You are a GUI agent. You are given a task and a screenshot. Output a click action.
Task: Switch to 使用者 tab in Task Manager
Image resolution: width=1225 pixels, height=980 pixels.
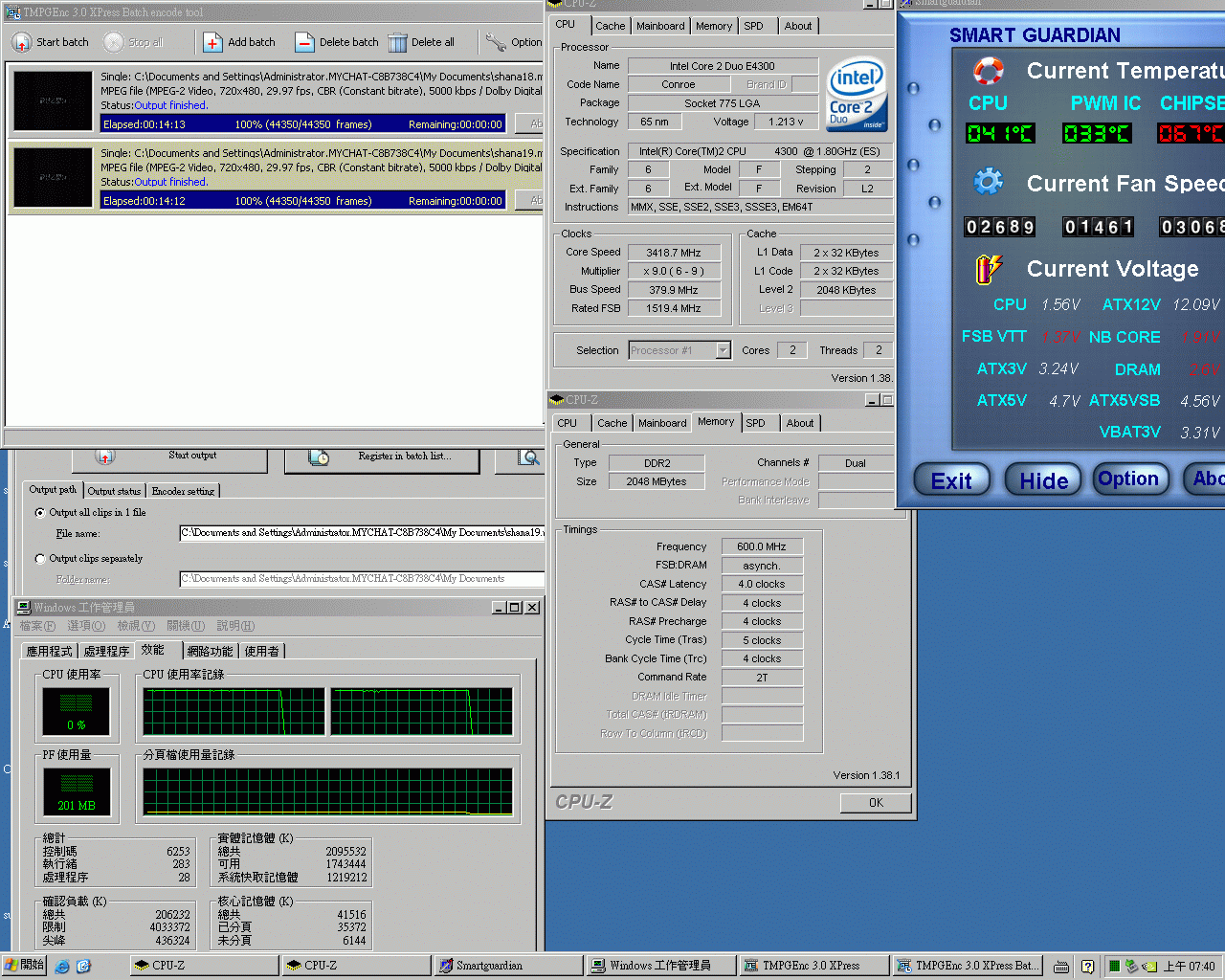pyautogui.click(x=261, y=652)
